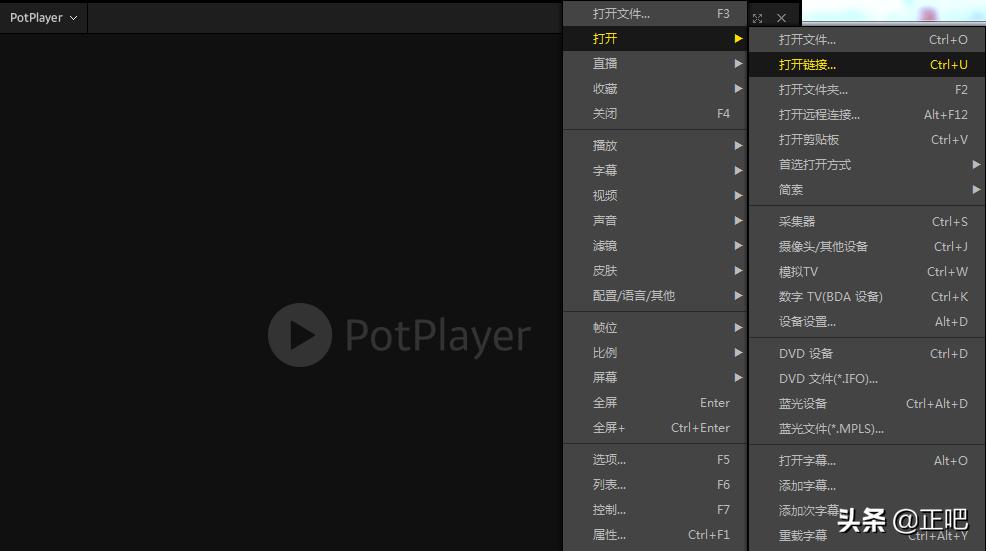Select 蓝光文件(*.MPLS)... item
Screen dimensions: 986x551
pyautogui.click(x=867, y=428)
